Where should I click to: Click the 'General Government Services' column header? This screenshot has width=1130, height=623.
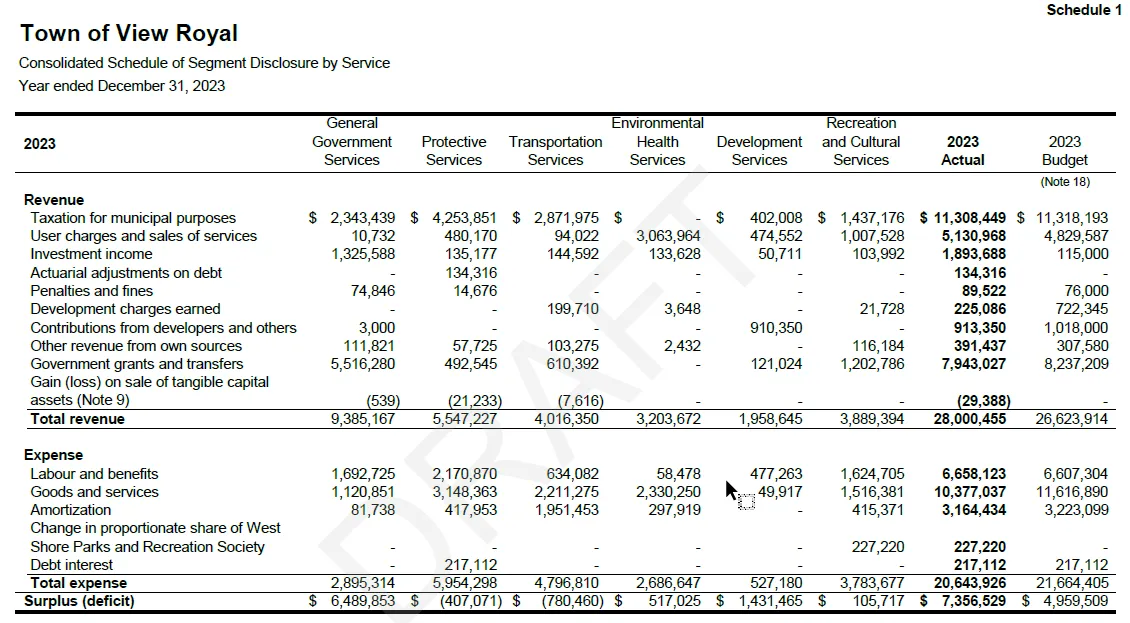click(352, 141)
